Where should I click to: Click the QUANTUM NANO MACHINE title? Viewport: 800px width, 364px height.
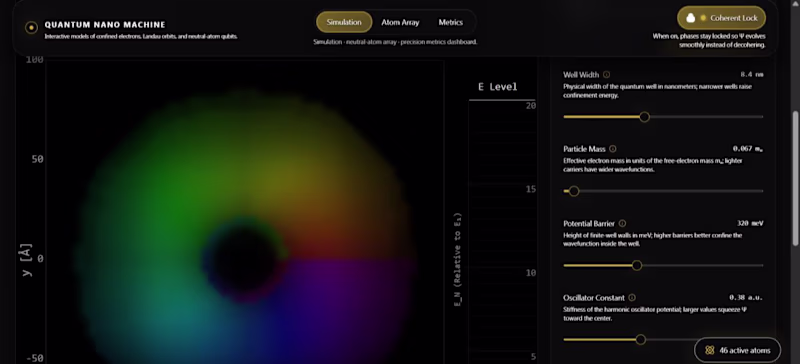(105, 25)
